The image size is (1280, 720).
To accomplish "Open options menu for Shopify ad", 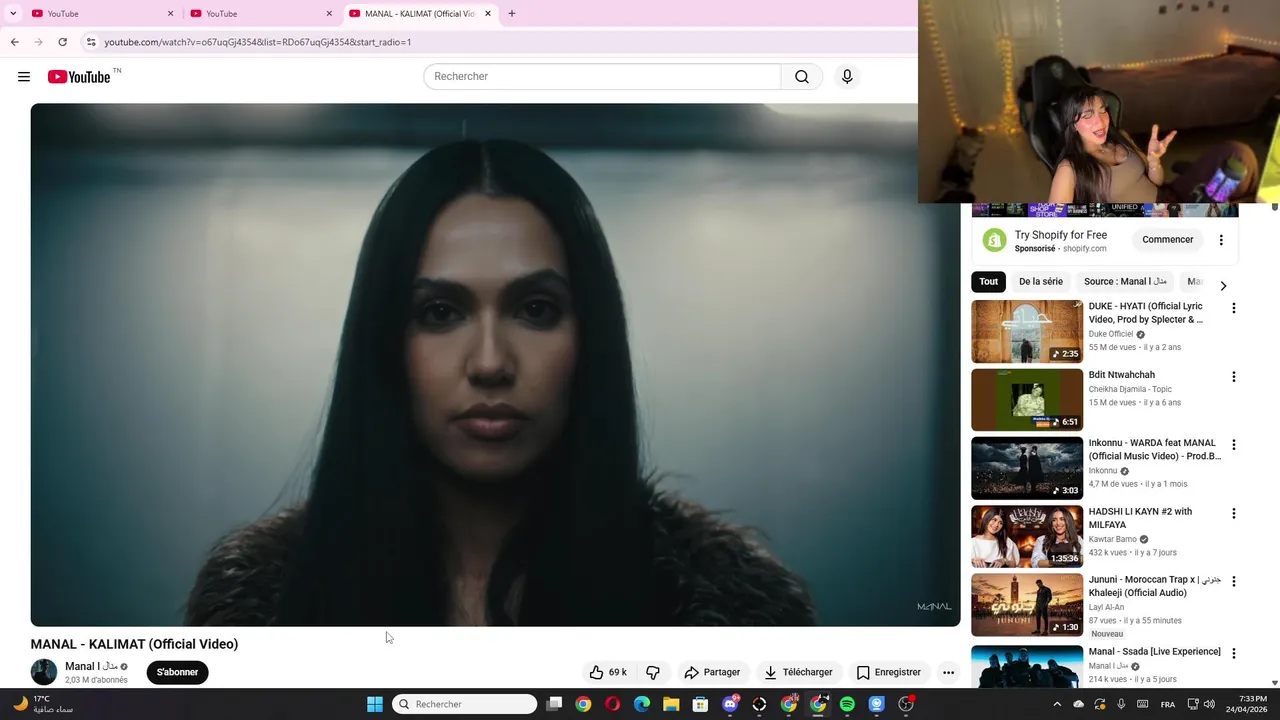I will [x=1221, y=240].
